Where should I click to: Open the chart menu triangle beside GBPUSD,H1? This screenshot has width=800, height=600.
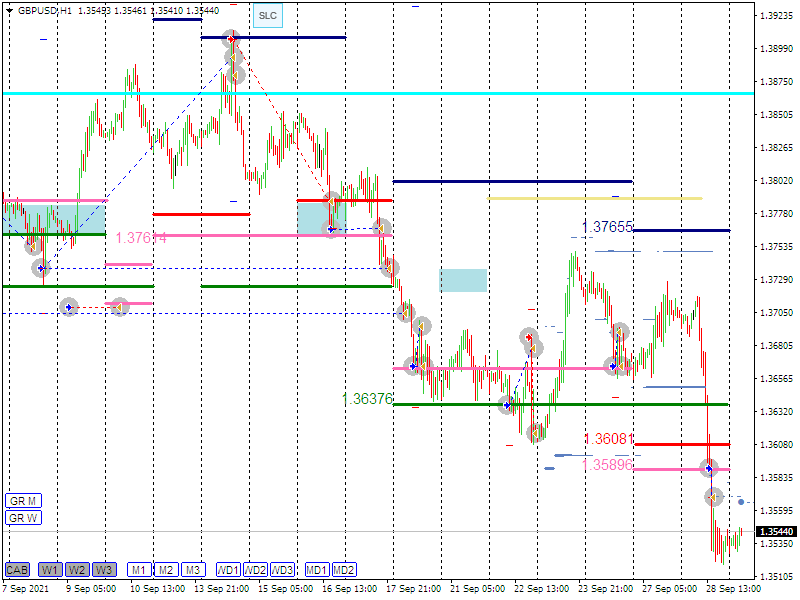10,11
